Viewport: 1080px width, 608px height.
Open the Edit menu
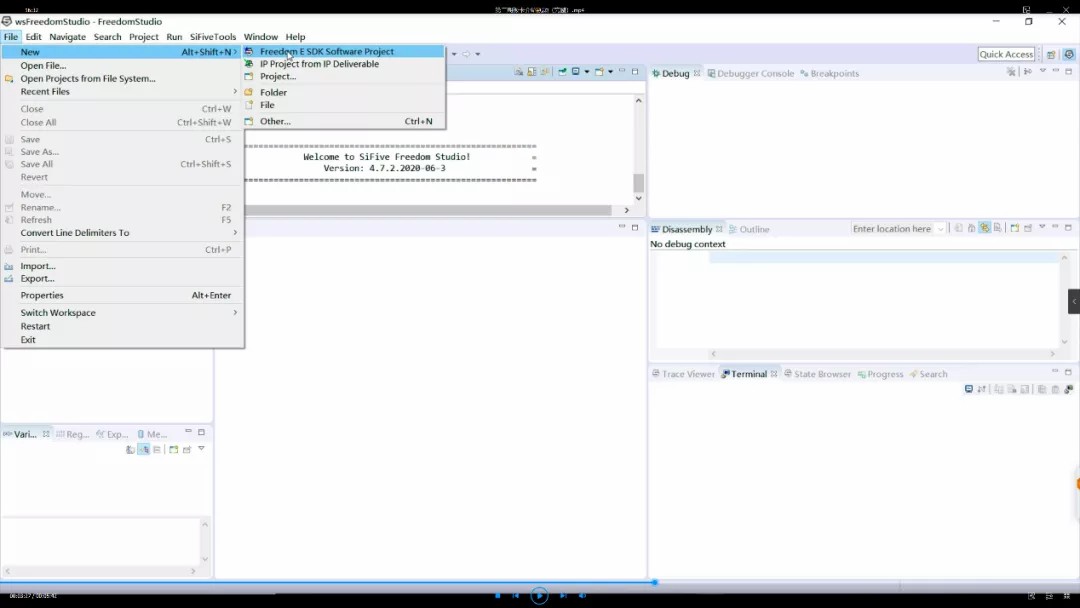click(33, 37)
